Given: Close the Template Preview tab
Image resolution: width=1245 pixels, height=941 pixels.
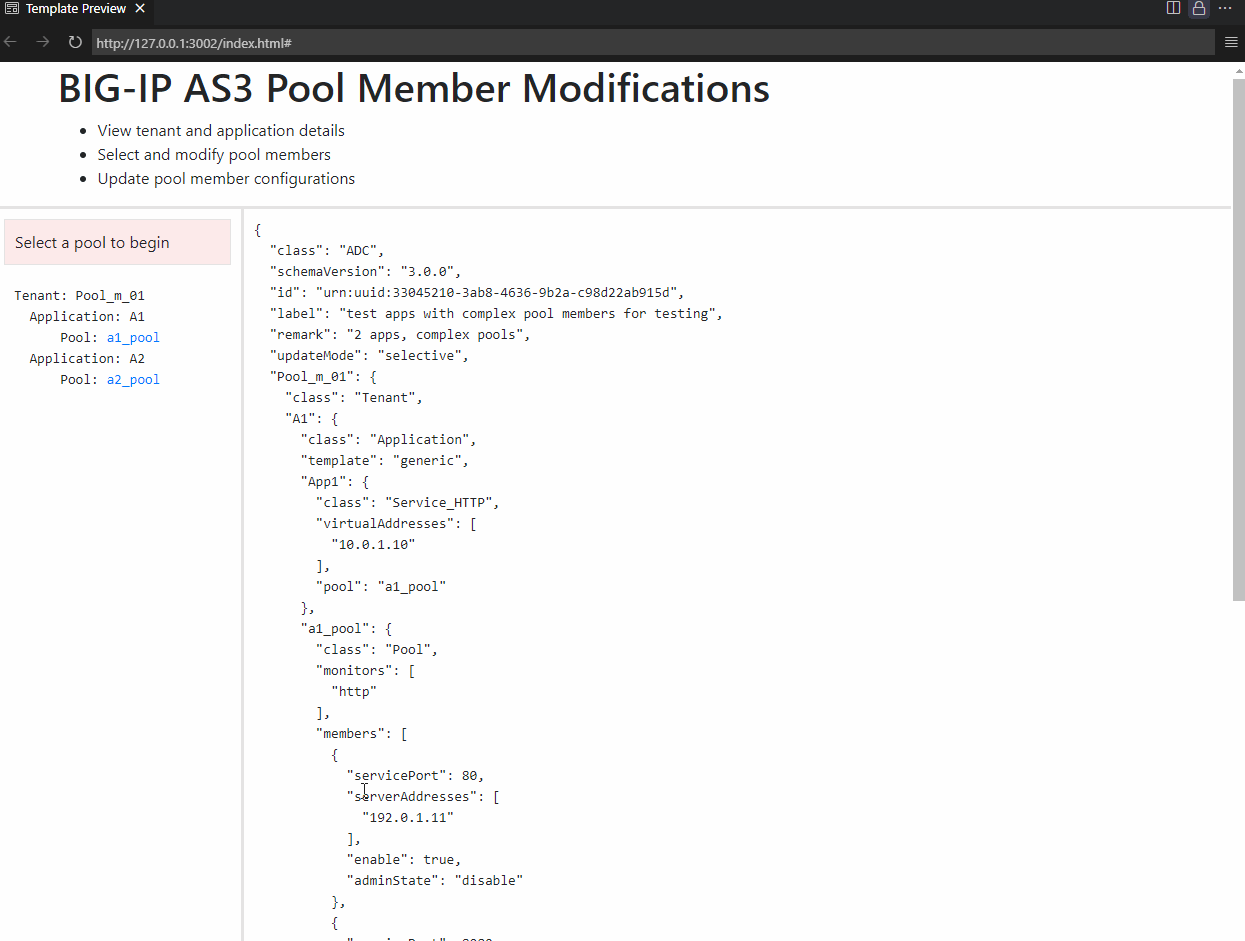Looking at the screenshot, I should [x=139, y=8].
